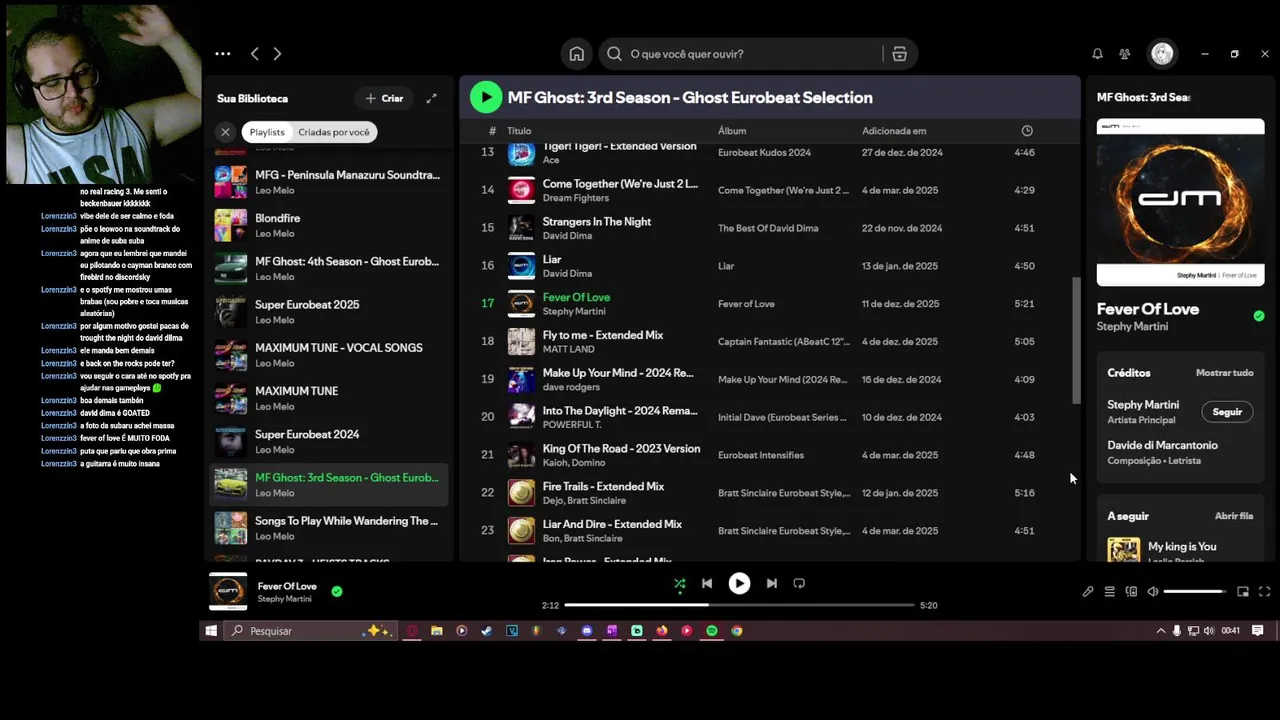Open the Blondfire playlist
This screenshot has height=720, width=1280.
pos(330,225)
